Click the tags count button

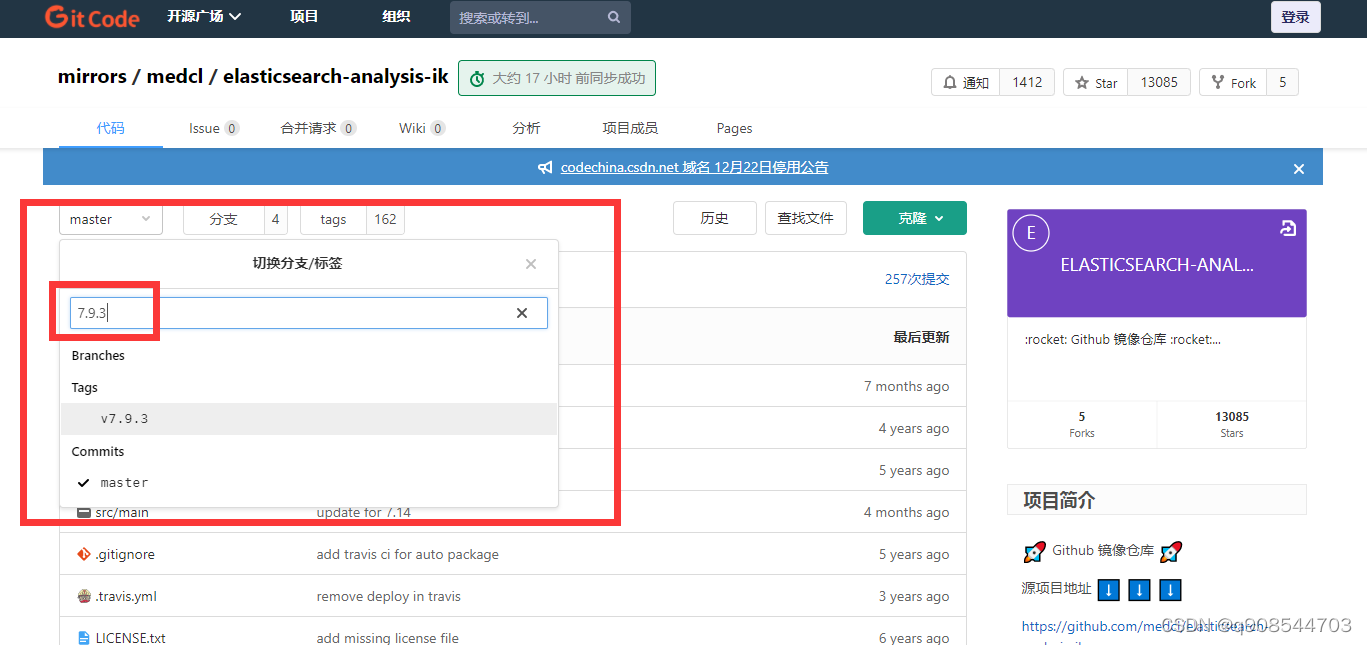385,219
